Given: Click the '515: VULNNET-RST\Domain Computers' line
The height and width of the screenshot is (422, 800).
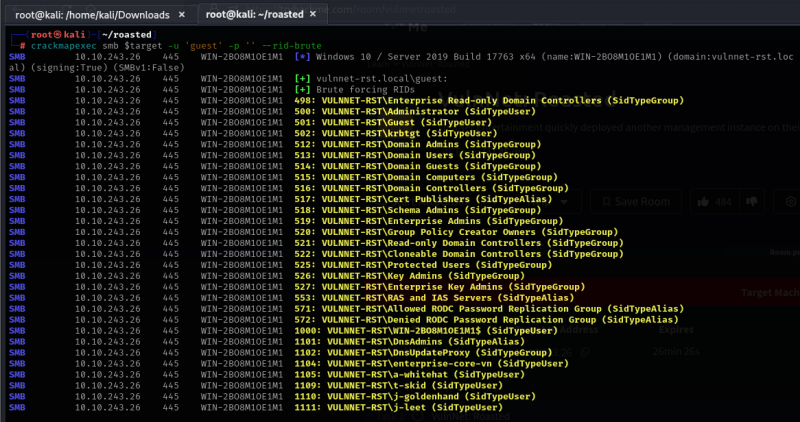Looking at the screenshot, I should [x=426, y=177].
